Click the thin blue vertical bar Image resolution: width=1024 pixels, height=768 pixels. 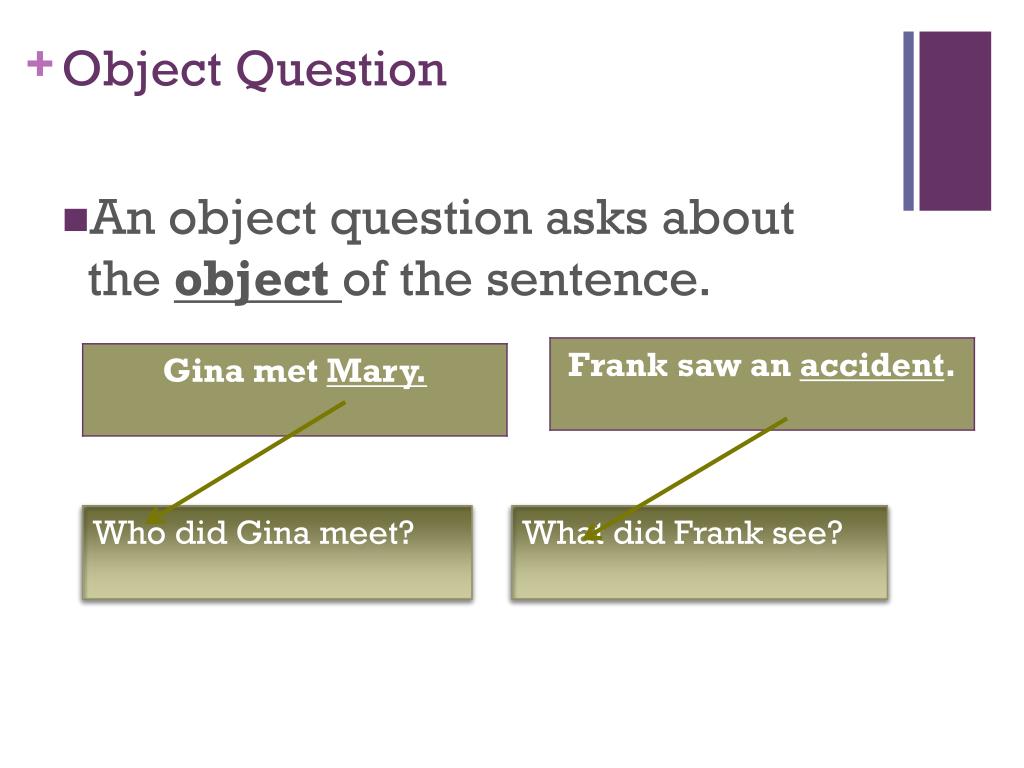click(x=908, y=121)
